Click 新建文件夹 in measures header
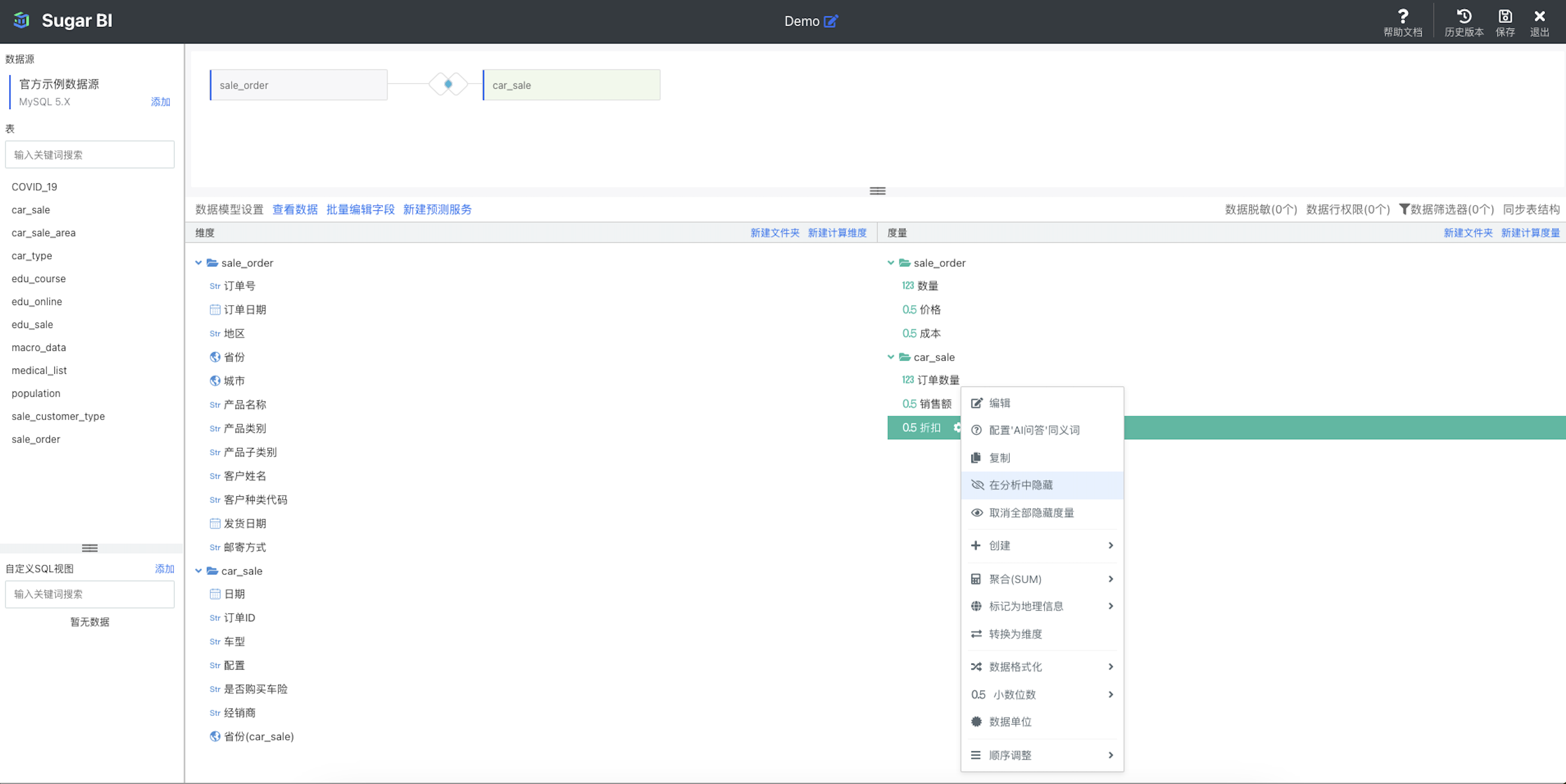 point(1468,233)
